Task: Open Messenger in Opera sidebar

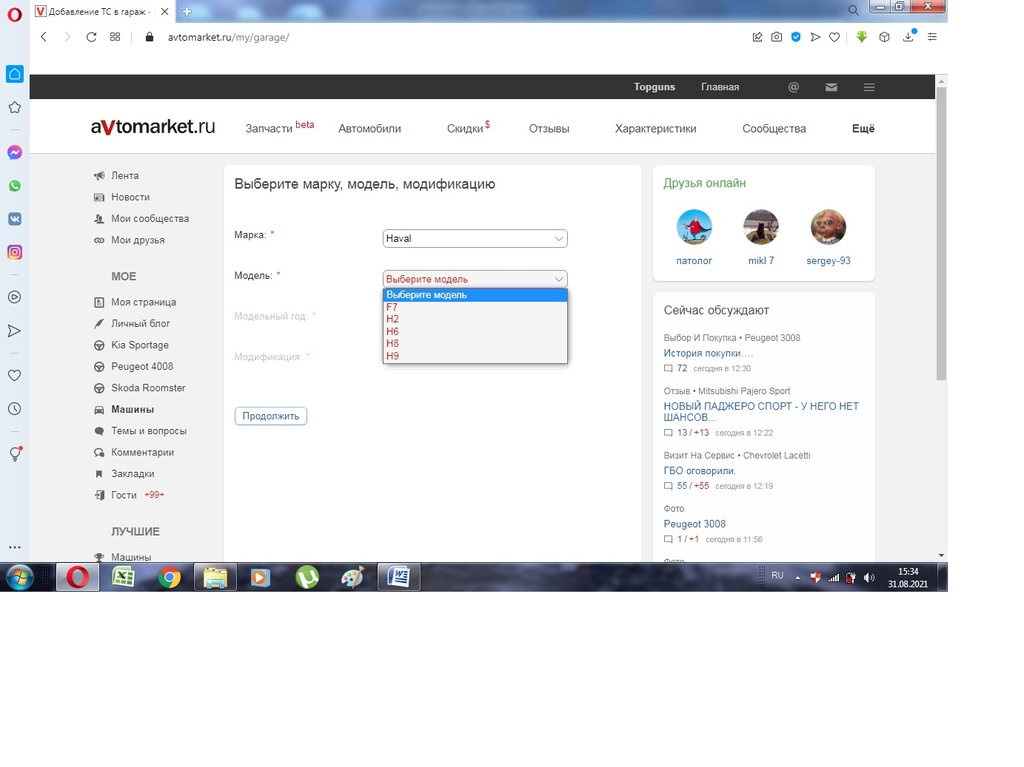Action: point(14,152)
